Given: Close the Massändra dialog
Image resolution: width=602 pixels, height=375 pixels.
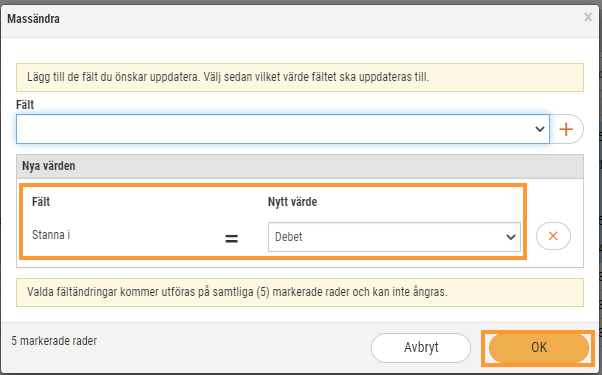Looking at the screenshot, I should coord(588,17).
